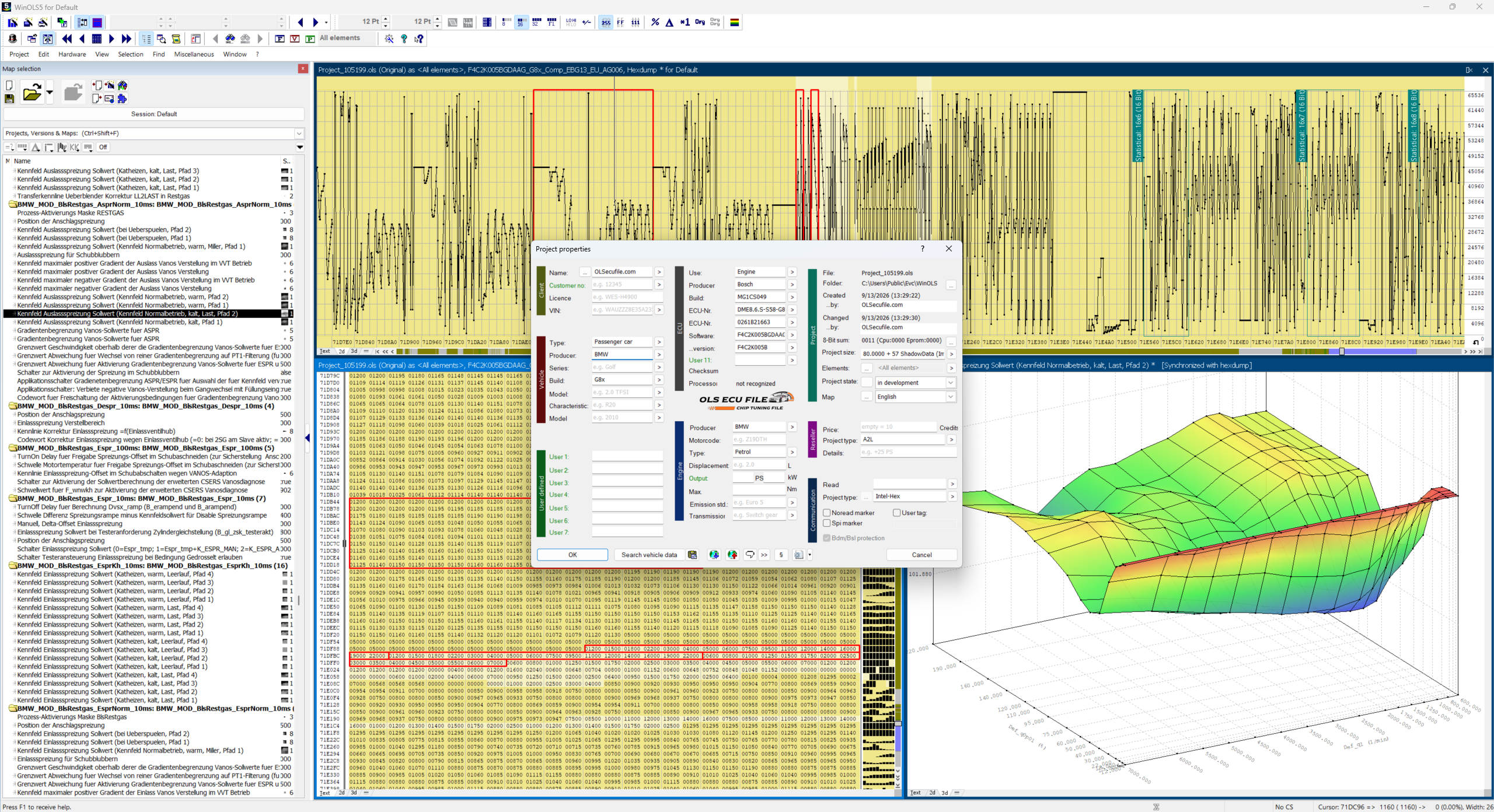Click the percent display toolbar icon

pyautogui.click(x=655, y=22)
